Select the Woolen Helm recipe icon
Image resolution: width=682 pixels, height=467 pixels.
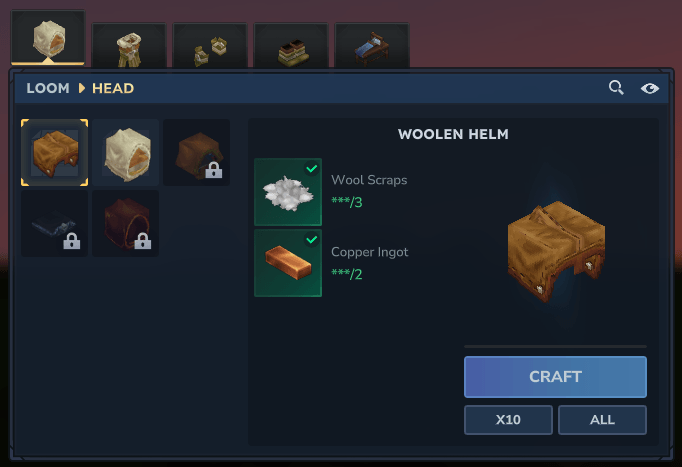click(x=54, y=153)
